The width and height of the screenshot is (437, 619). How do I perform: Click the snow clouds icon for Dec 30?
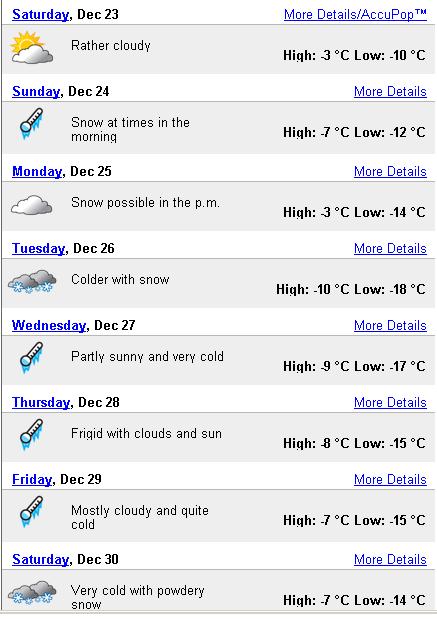point(32,593)
